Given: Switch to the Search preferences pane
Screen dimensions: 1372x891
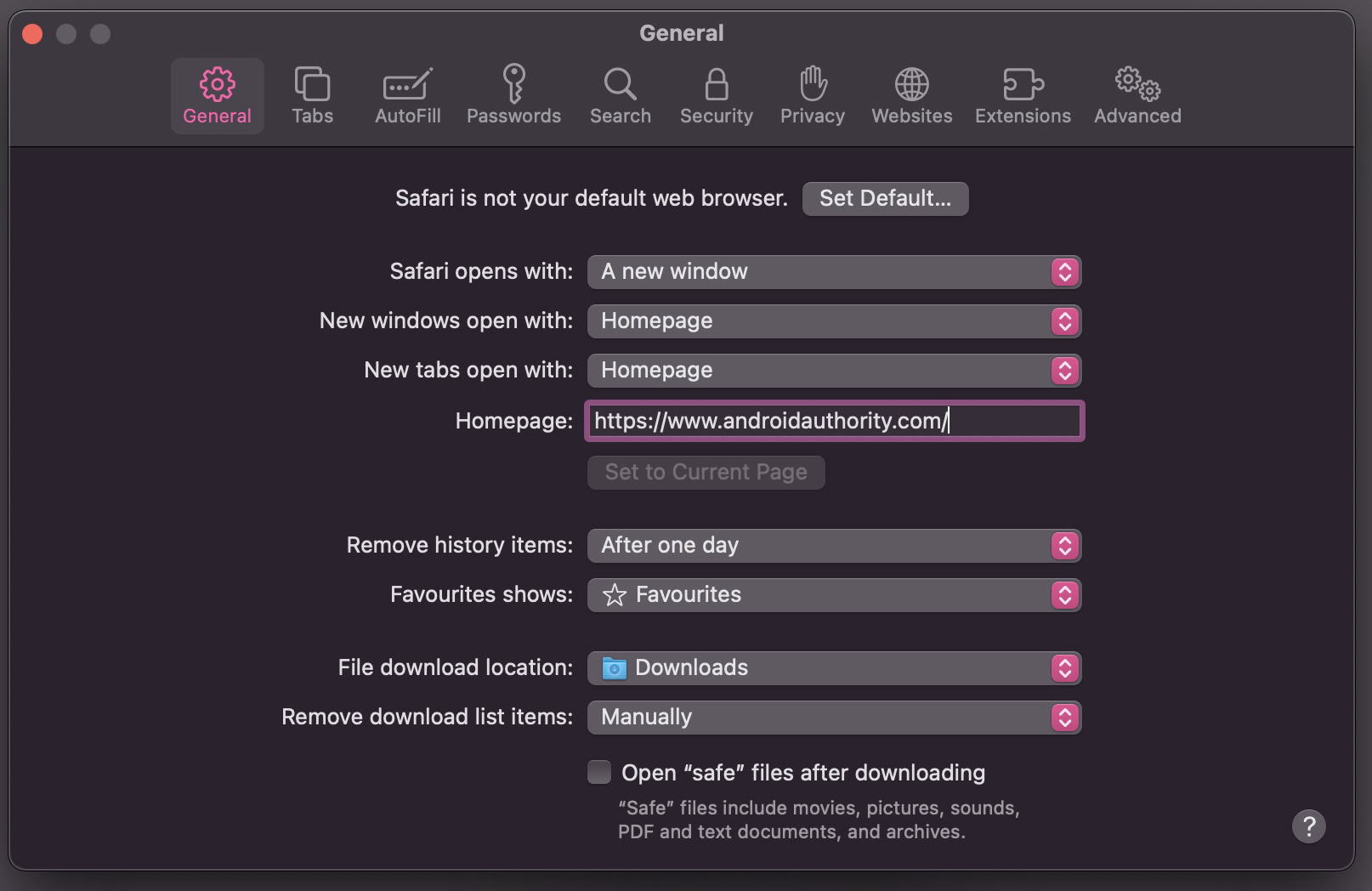Looking at the screenshot, I should pyautogui.click(x=621, y=95).
